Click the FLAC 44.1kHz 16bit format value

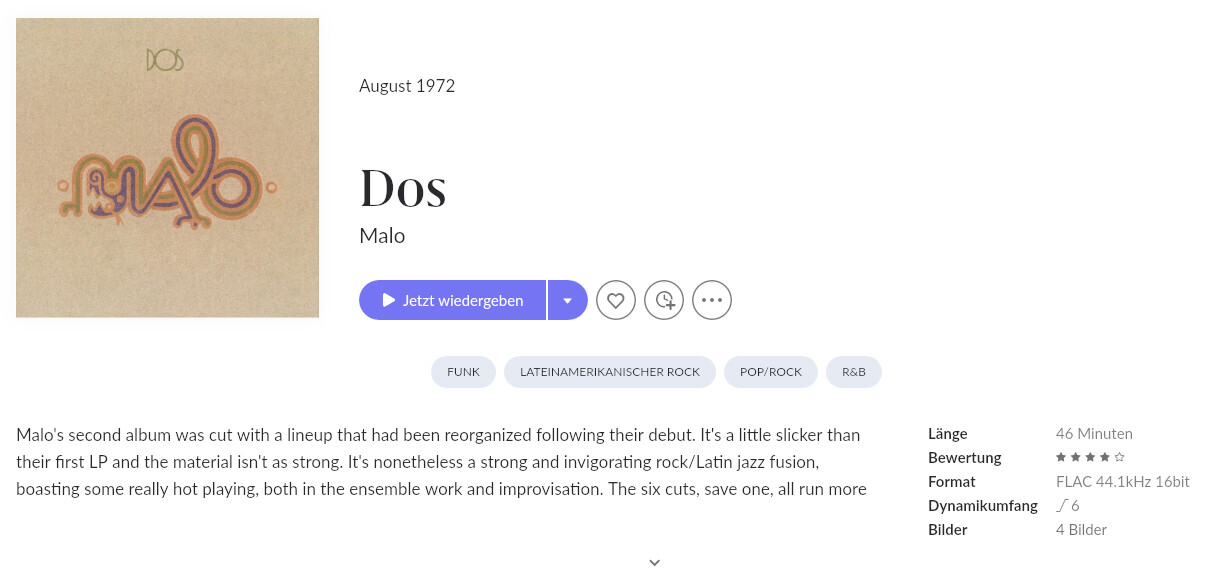coord(1122,482)
